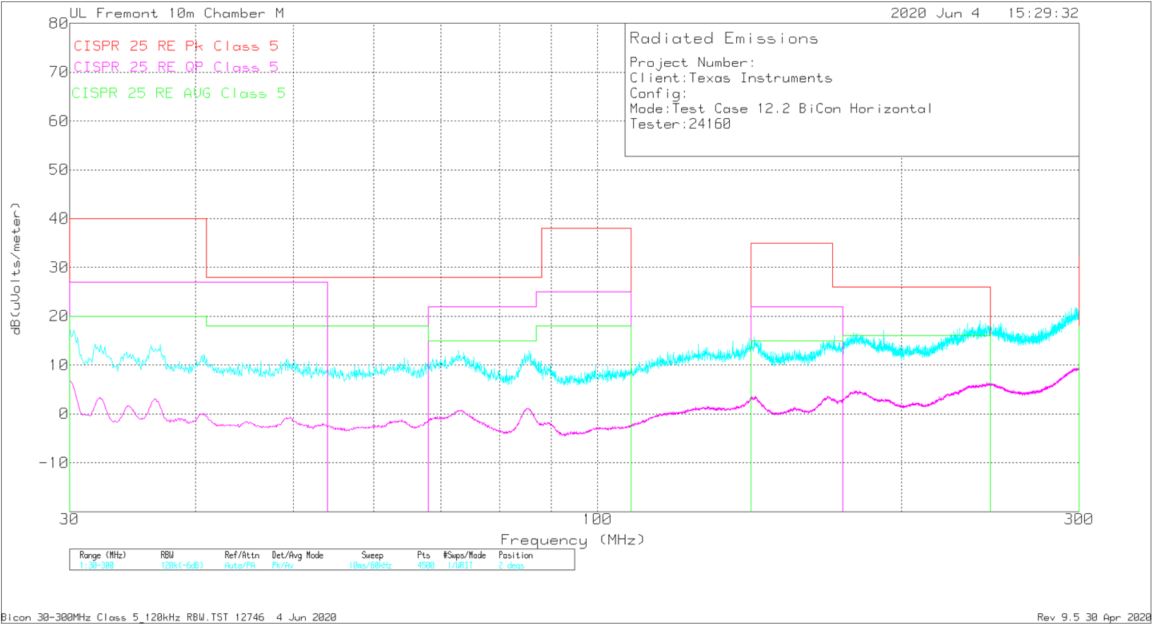
Task: Click the green CISPR 25 RE AVG Class 5 legend
Action: pos(179,93)
